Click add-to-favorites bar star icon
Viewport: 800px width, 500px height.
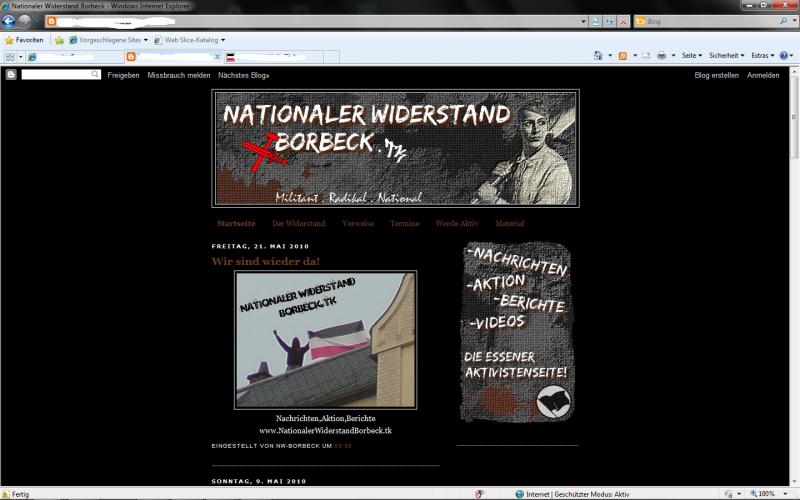coord(59,40)
